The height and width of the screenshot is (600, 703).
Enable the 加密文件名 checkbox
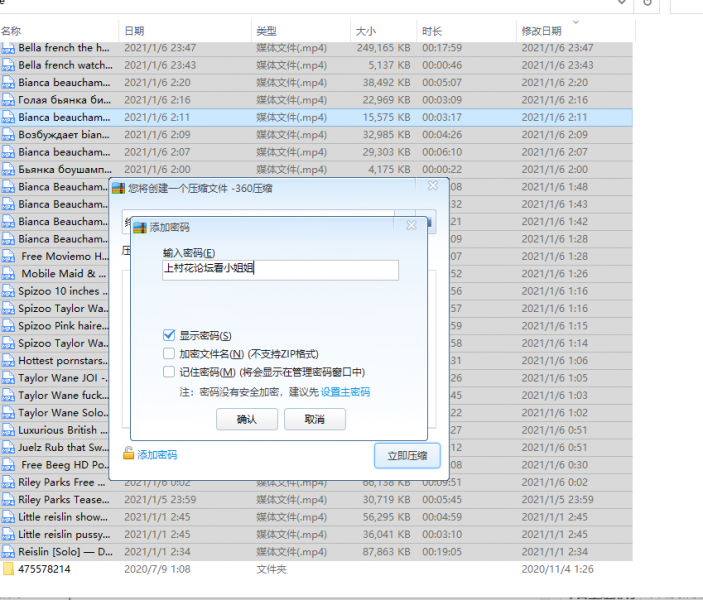point(169,354)
